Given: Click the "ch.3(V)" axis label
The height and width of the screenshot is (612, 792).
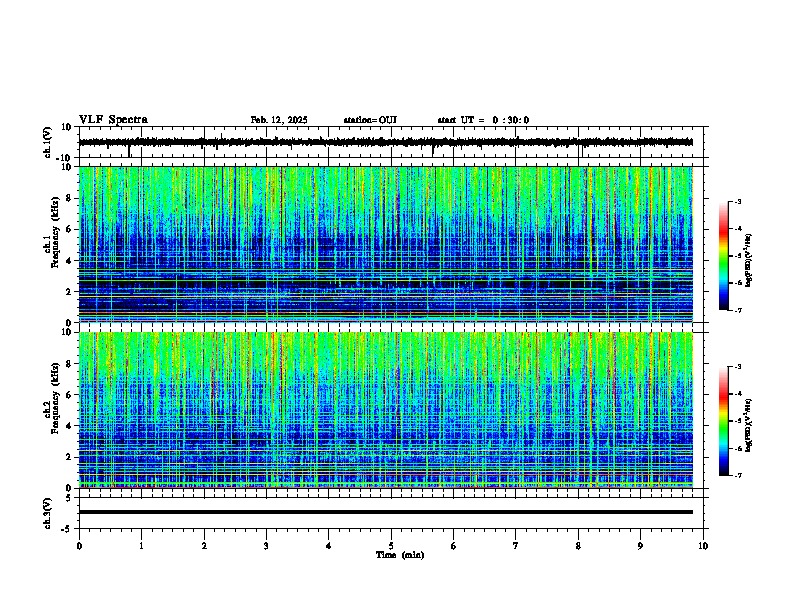Looking at the screenshot, I should 48,513.
